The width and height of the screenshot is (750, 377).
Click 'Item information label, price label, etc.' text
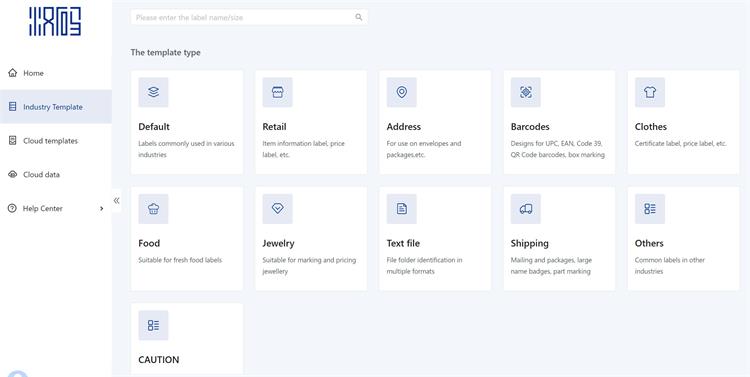[x=304, y=149]
